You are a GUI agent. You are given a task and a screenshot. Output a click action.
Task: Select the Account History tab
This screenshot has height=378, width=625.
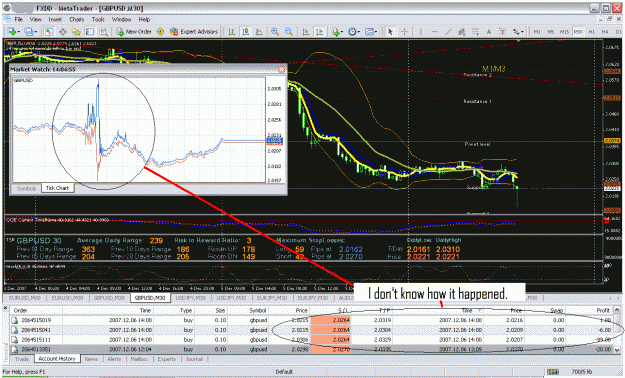(x=57, y=359)
